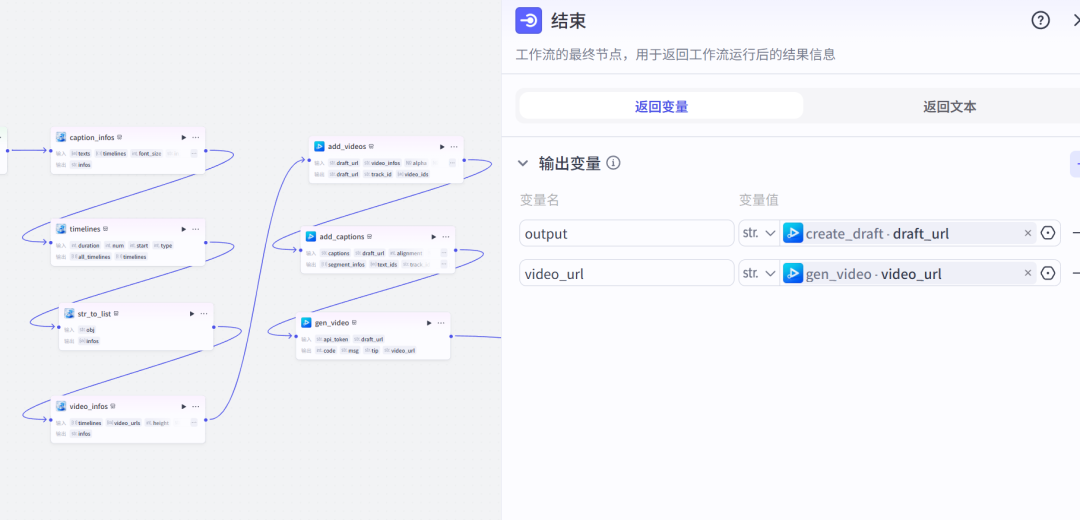Click duration input tag on timelines node
This screenshot has height=520, width=1080.
tap(85, 245)
